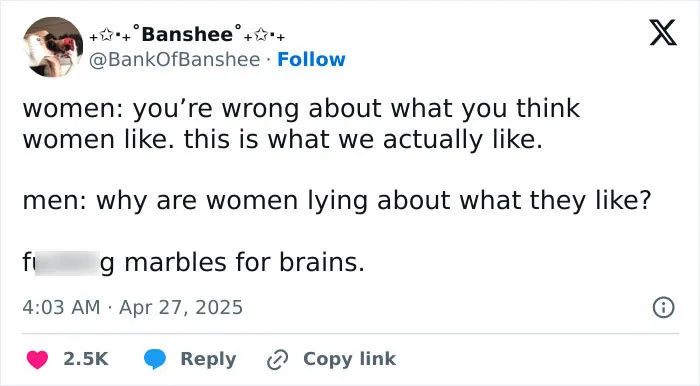Click the Banshee display name
The width and height of the screenshot is (700, 386).
(x=188, y=34)
